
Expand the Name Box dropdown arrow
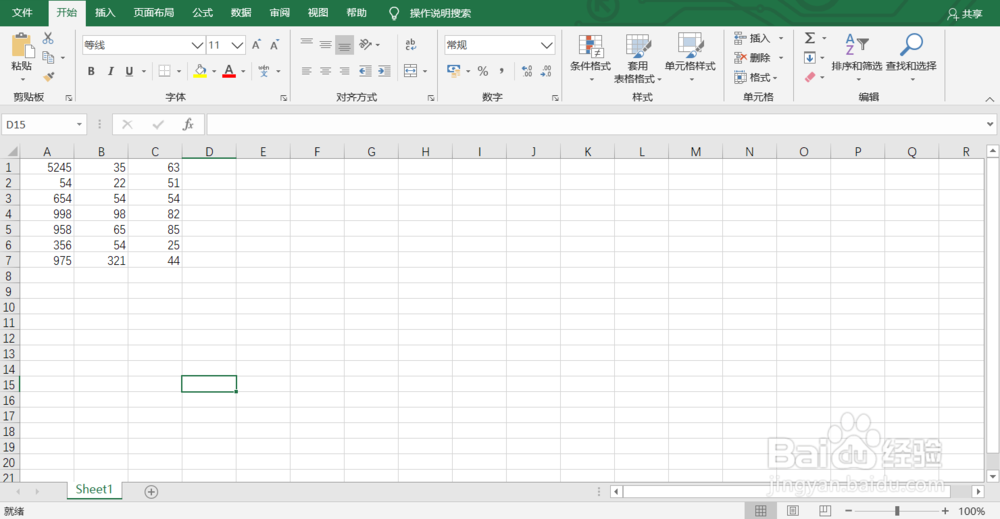coord(79,124)
